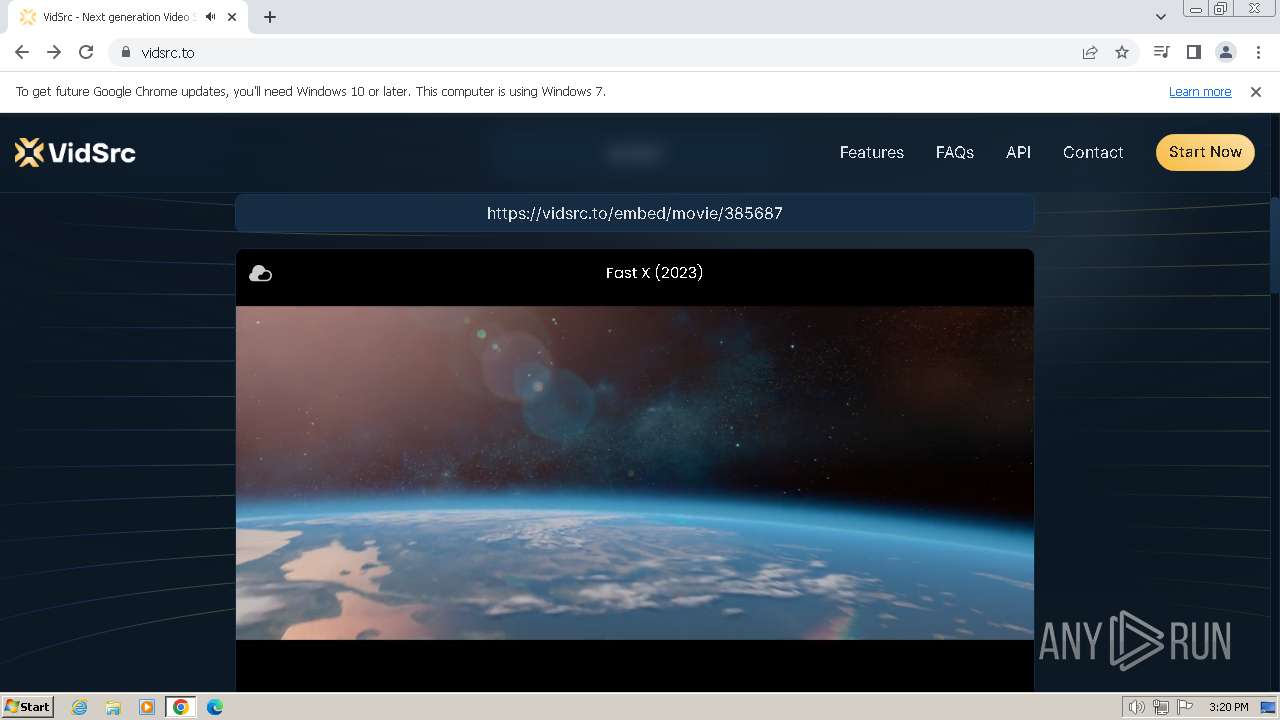Open a new browser tab

(270, 17)
